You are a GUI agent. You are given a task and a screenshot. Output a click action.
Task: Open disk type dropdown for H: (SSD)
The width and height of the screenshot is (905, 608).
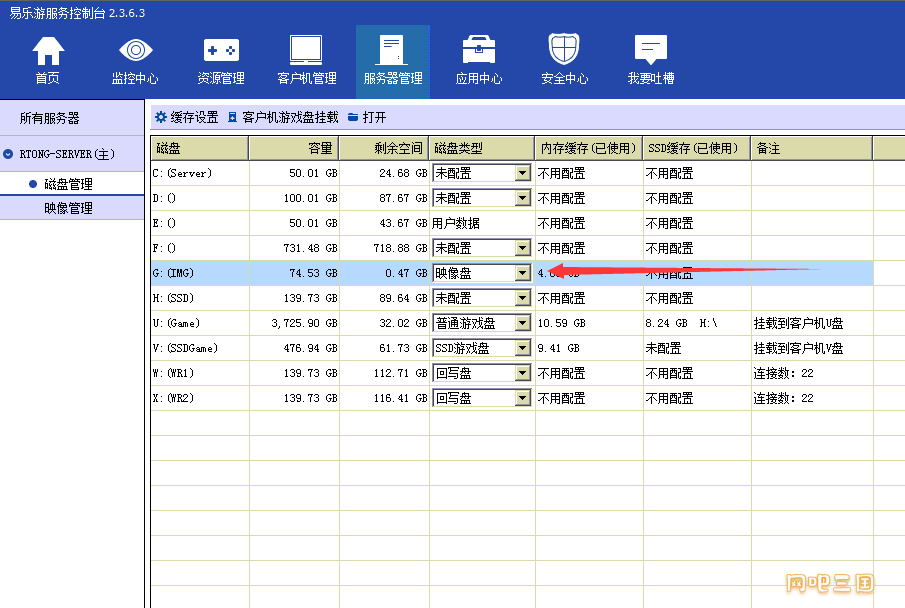(522, 298)
